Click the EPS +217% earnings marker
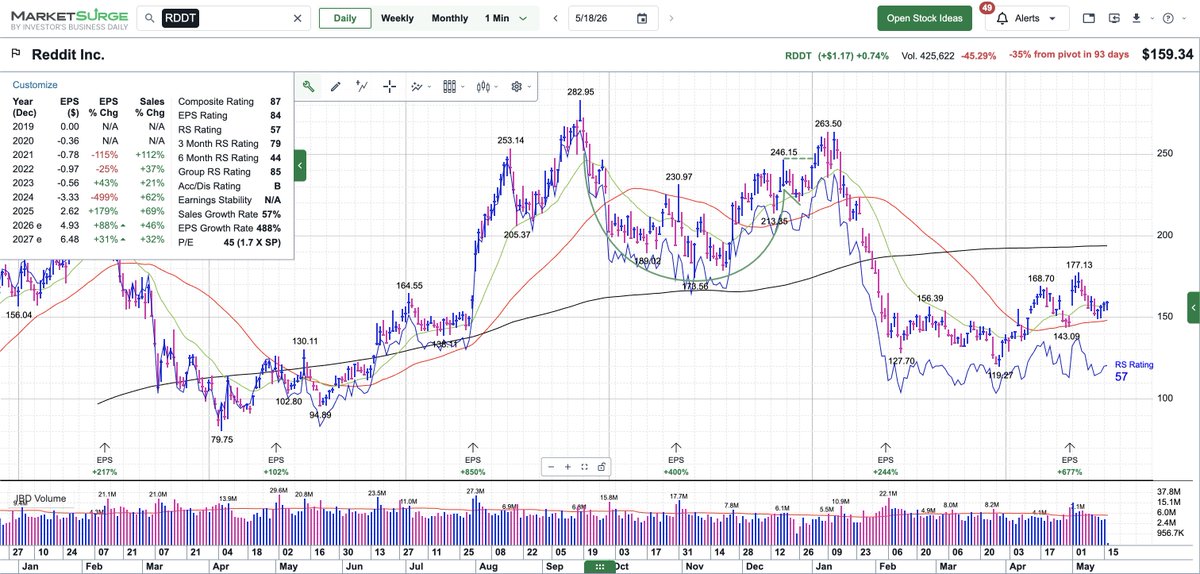The width and height of the screenshot is (1200, 574). tap(104, 458)
